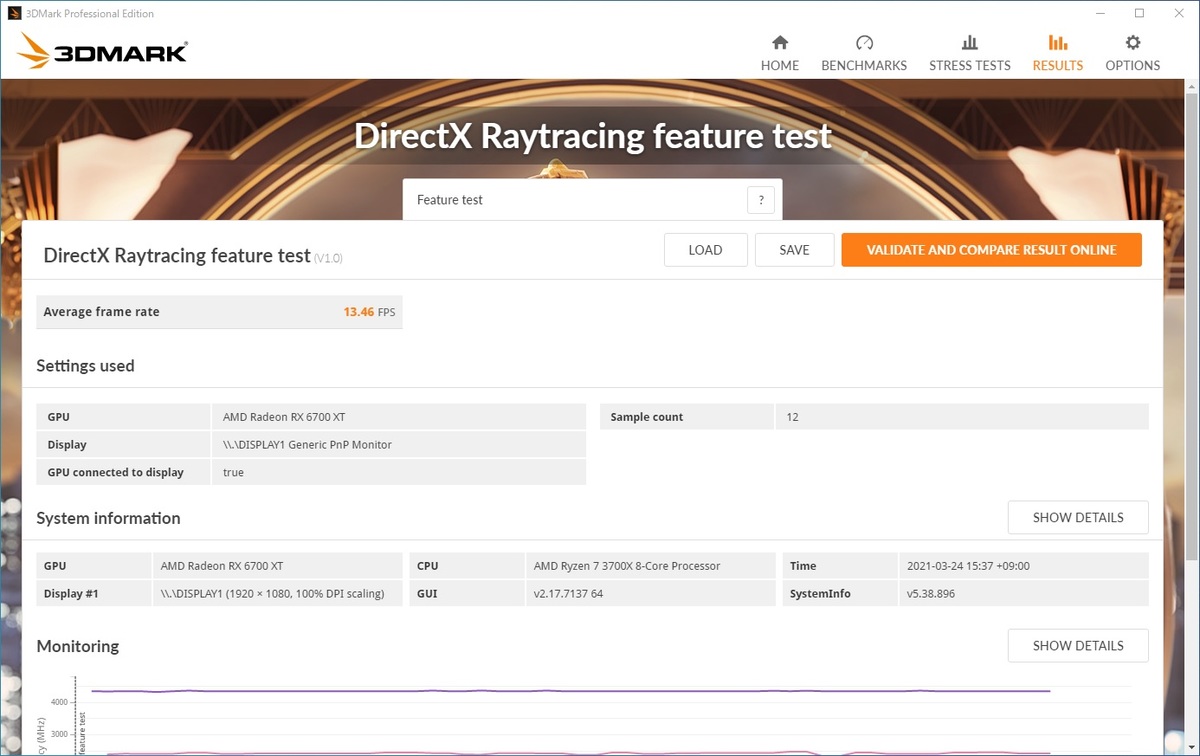
Task: Click the Feature test card label
Action: point(450,200)
